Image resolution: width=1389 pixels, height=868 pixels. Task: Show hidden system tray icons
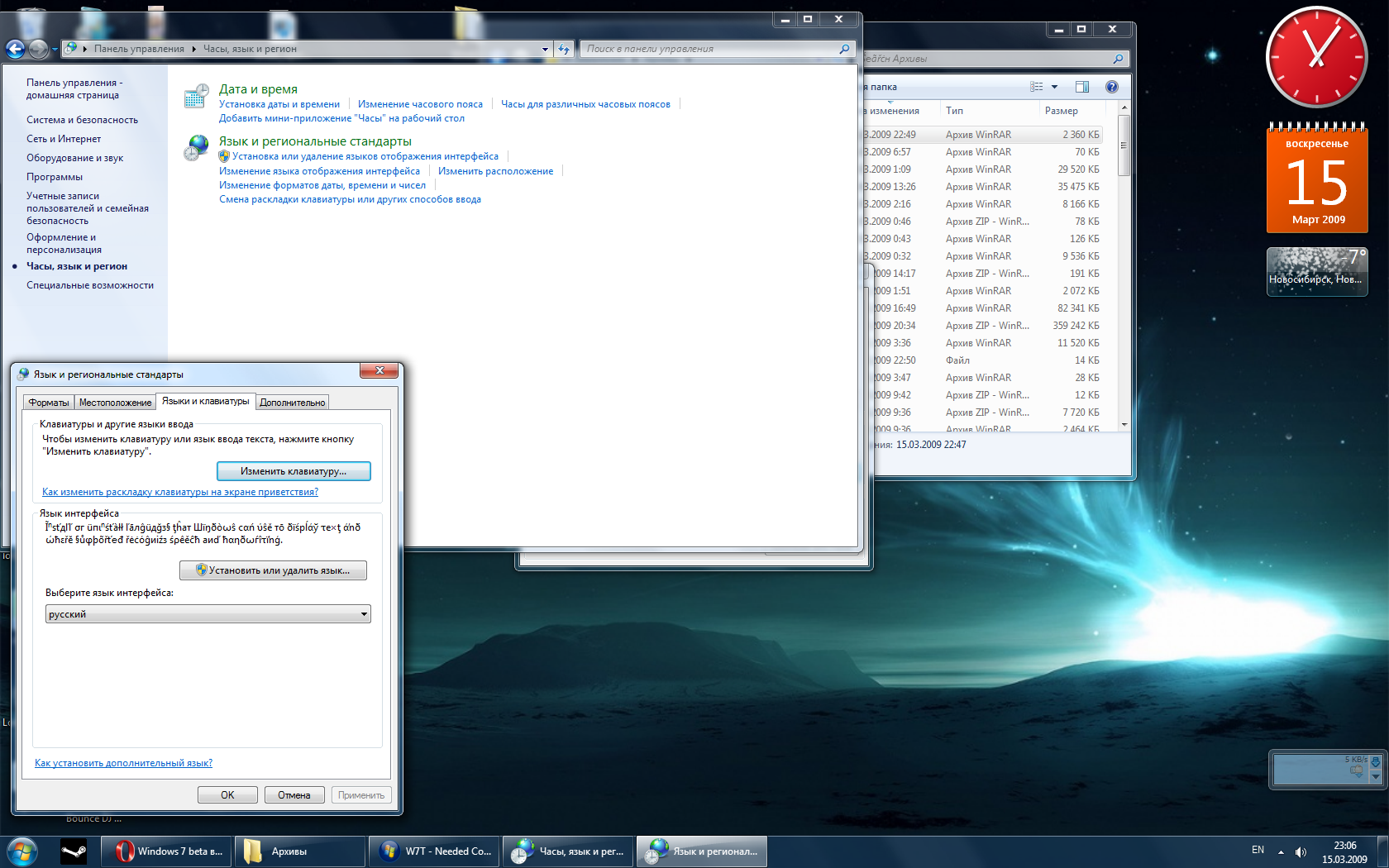(1281, 851)
